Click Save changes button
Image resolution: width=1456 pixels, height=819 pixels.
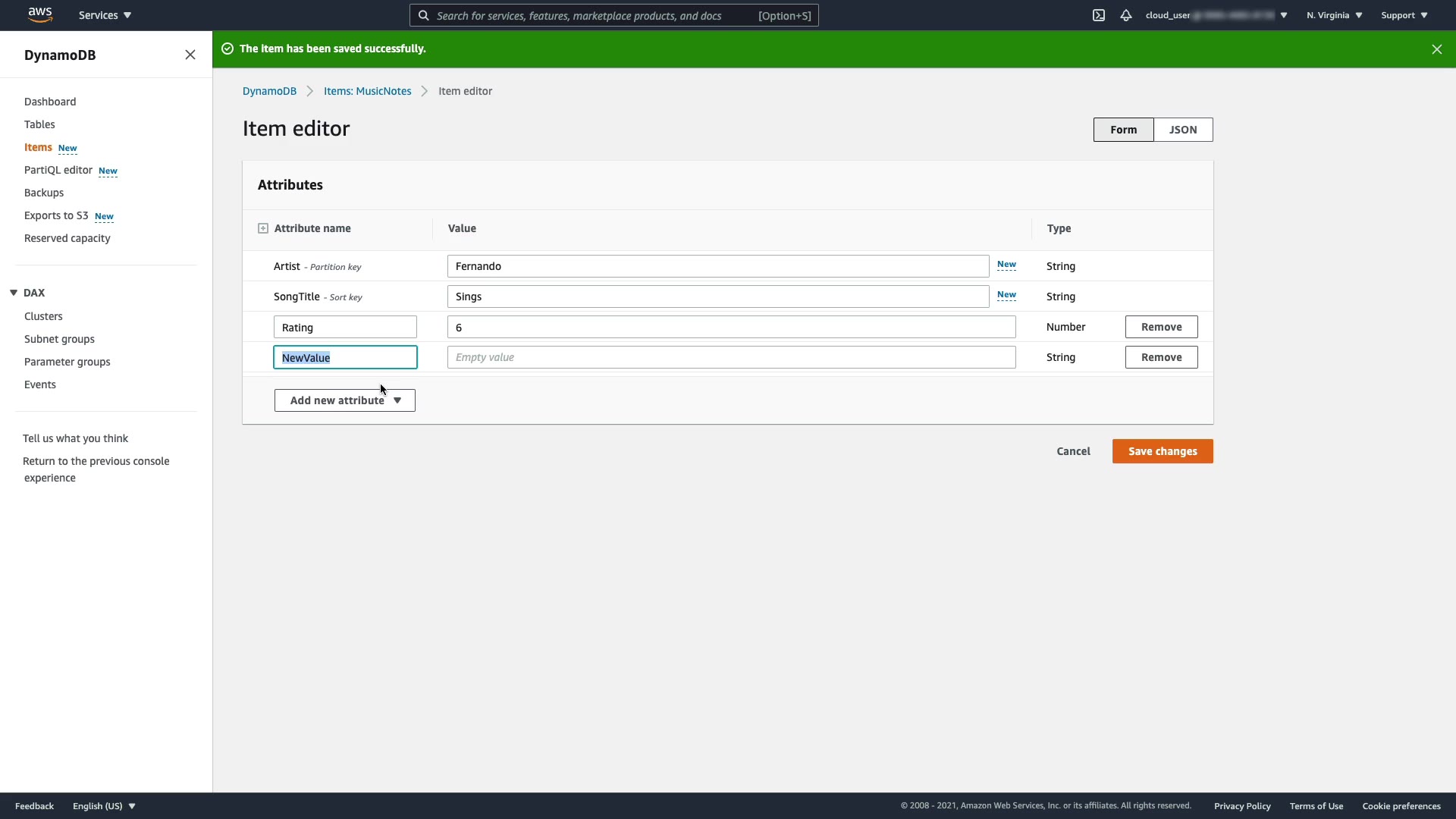point(1163,451)
